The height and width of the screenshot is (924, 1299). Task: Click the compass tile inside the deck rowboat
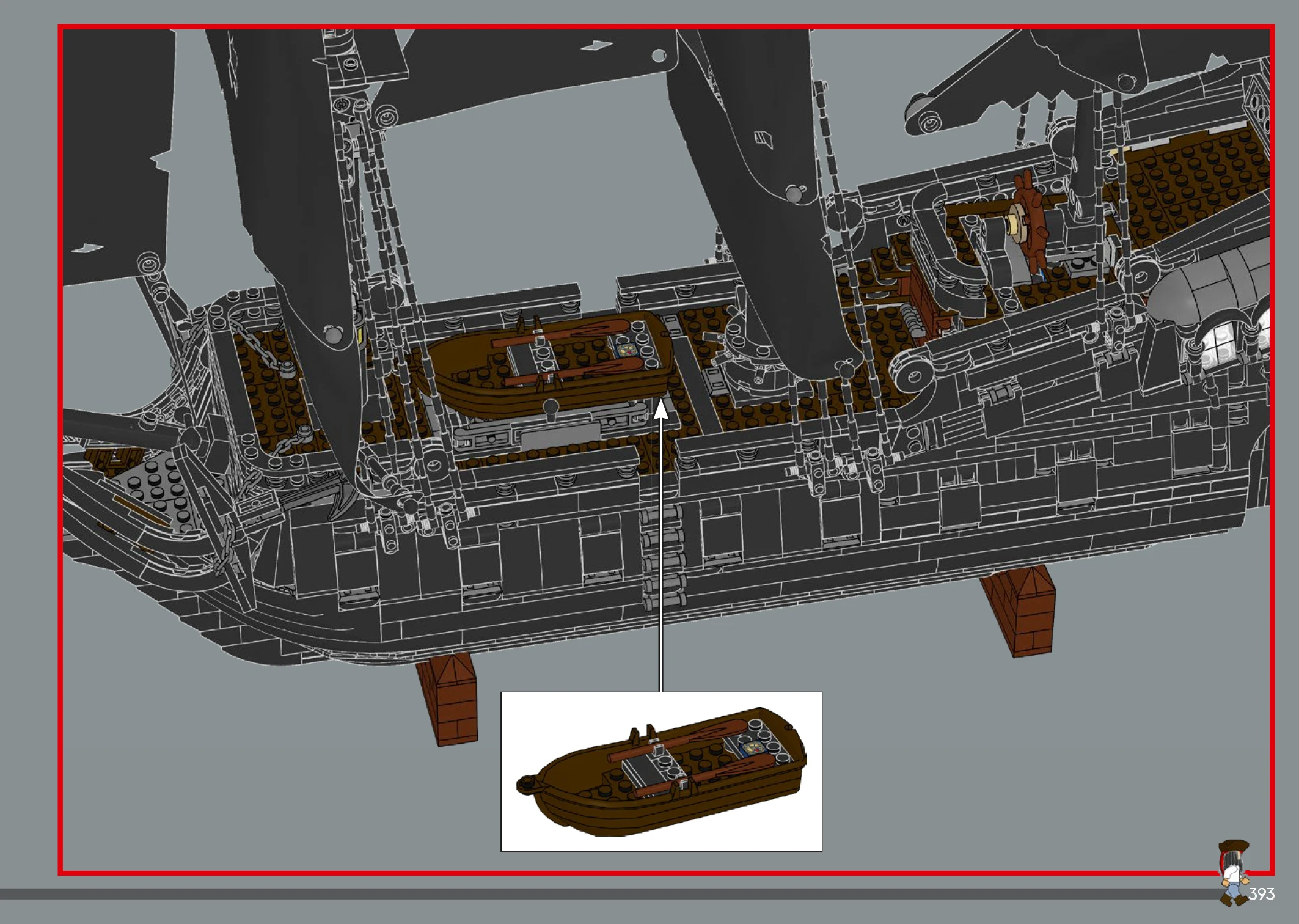click(x=628, y=350)
